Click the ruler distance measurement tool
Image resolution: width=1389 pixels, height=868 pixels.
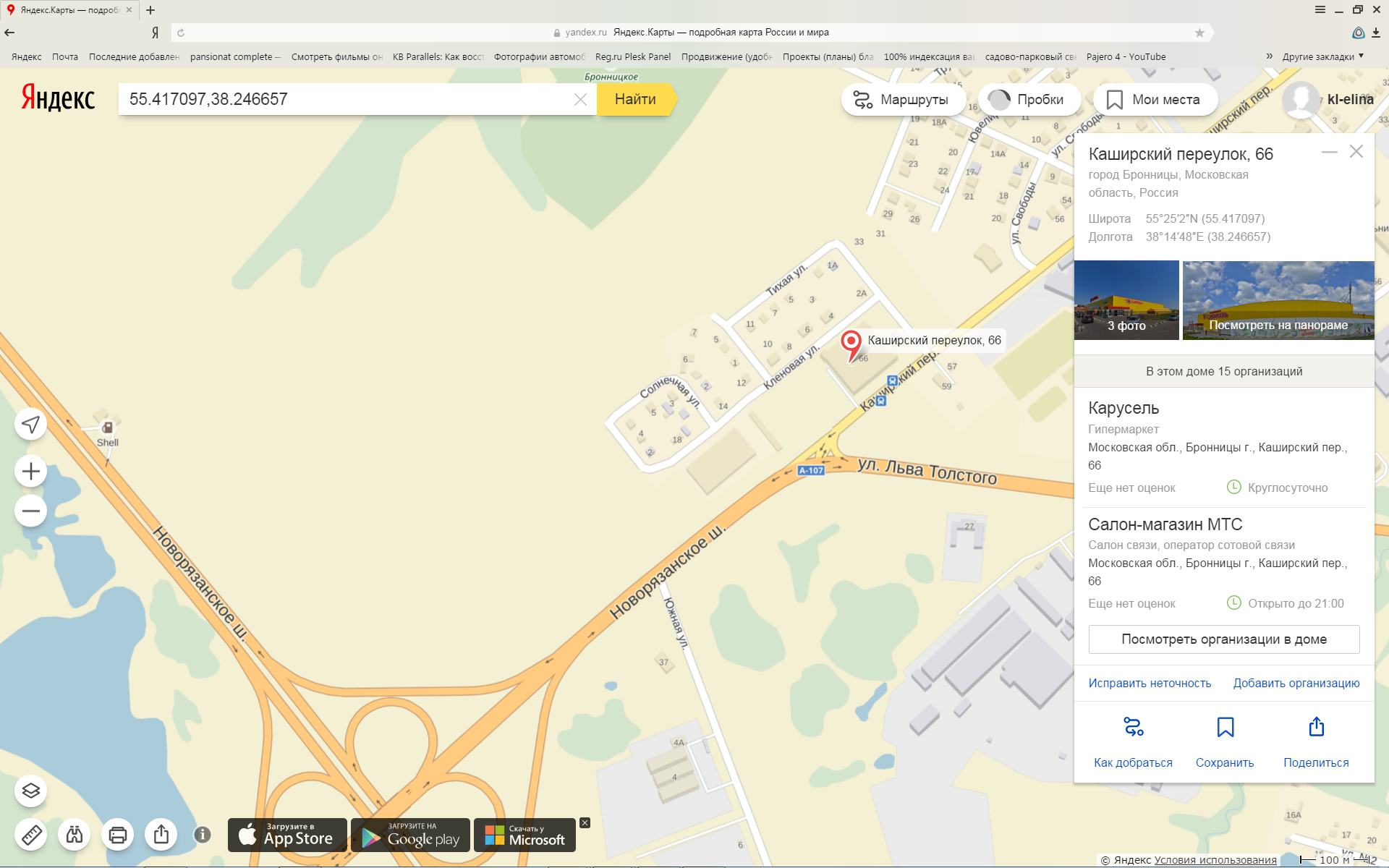pos(31,835)
